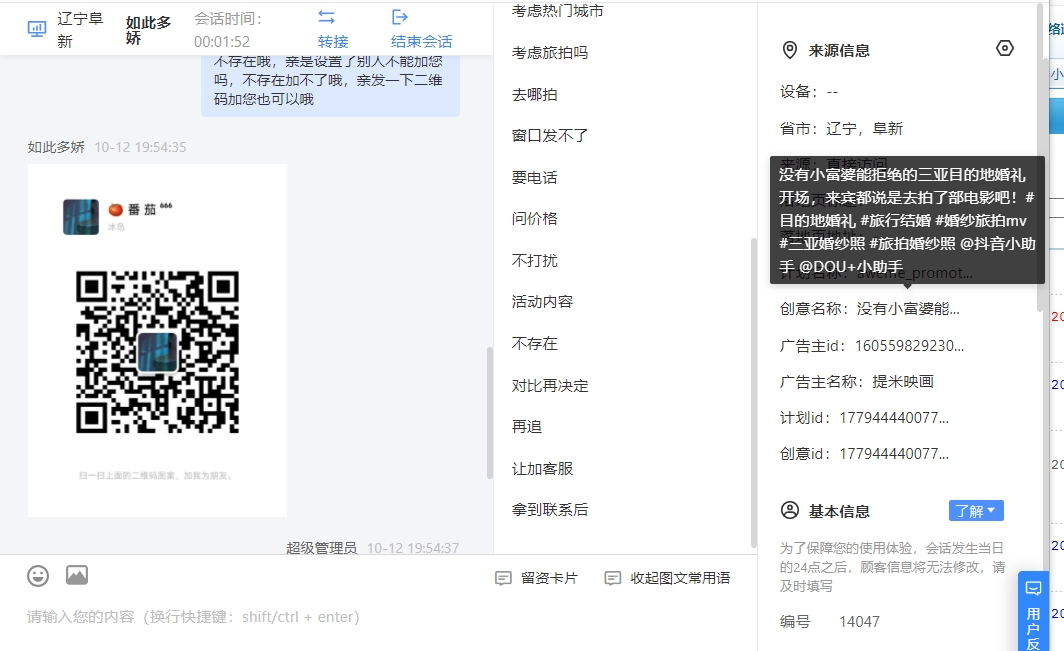
Task: Click the 广告主id value
Action: click(x=909, y=346)
